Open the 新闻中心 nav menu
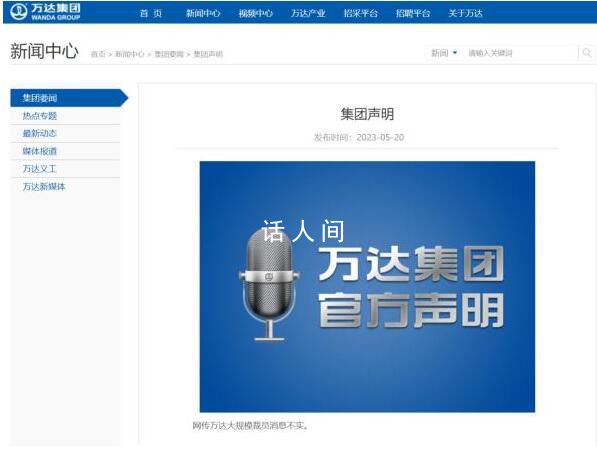This screenshot has height=450, width=597. [203, 13]
